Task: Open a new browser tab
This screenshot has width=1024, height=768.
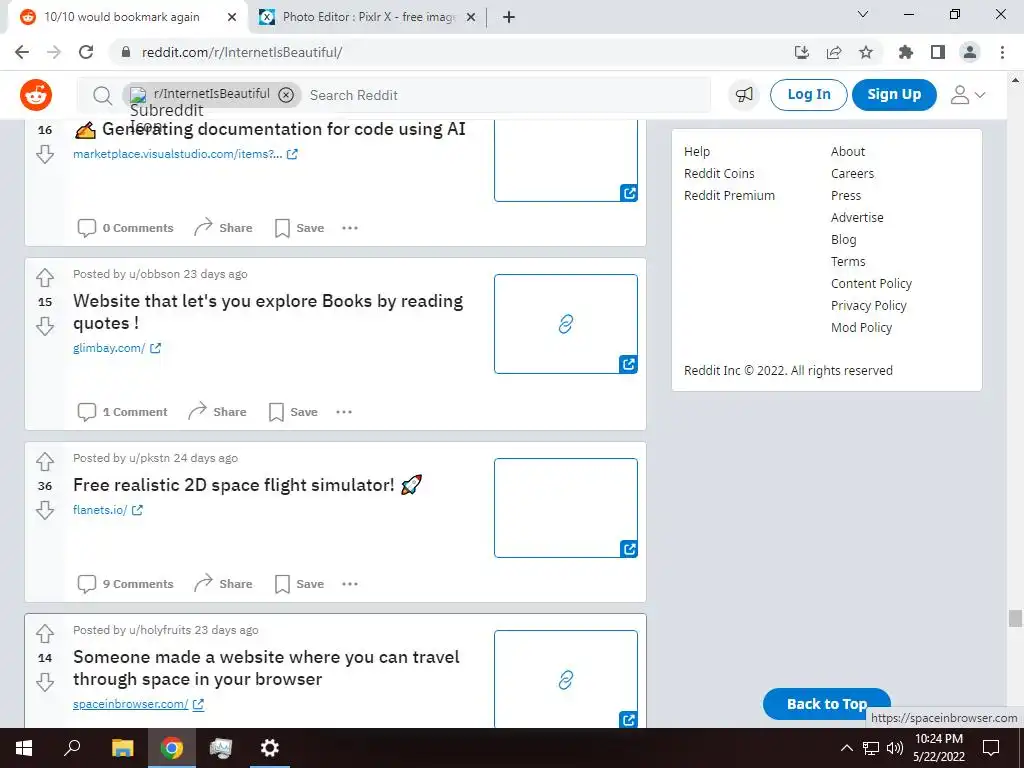Action: 509,17
